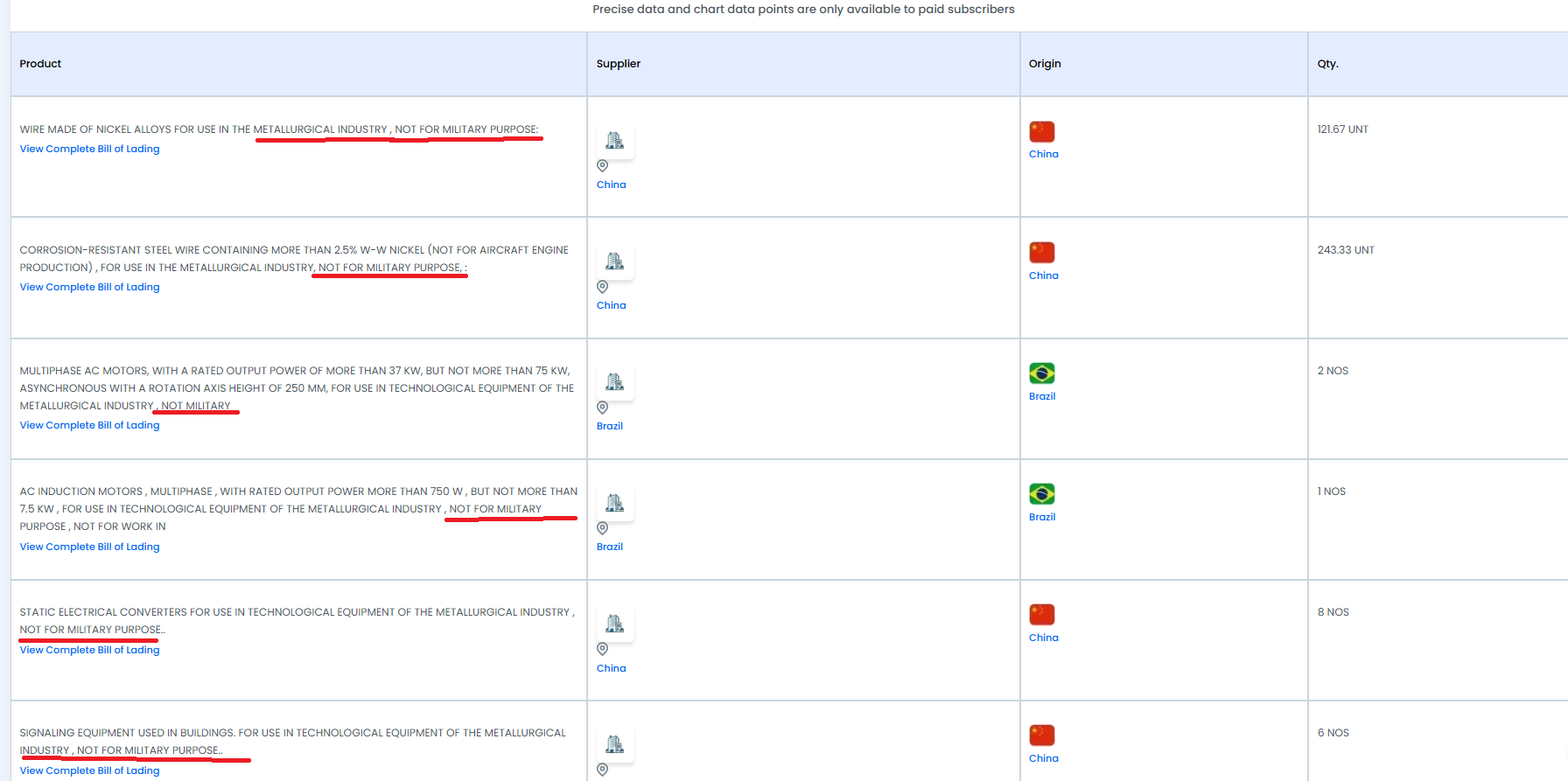Screen dimensions: 1568x781
Task: Click Brazil flag icon in AC induction motors row
Action: point(1042,494)
